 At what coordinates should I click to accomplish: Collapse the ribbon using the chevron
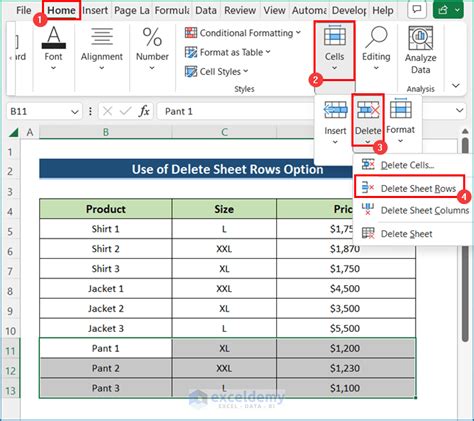click(x=456, y=86)
